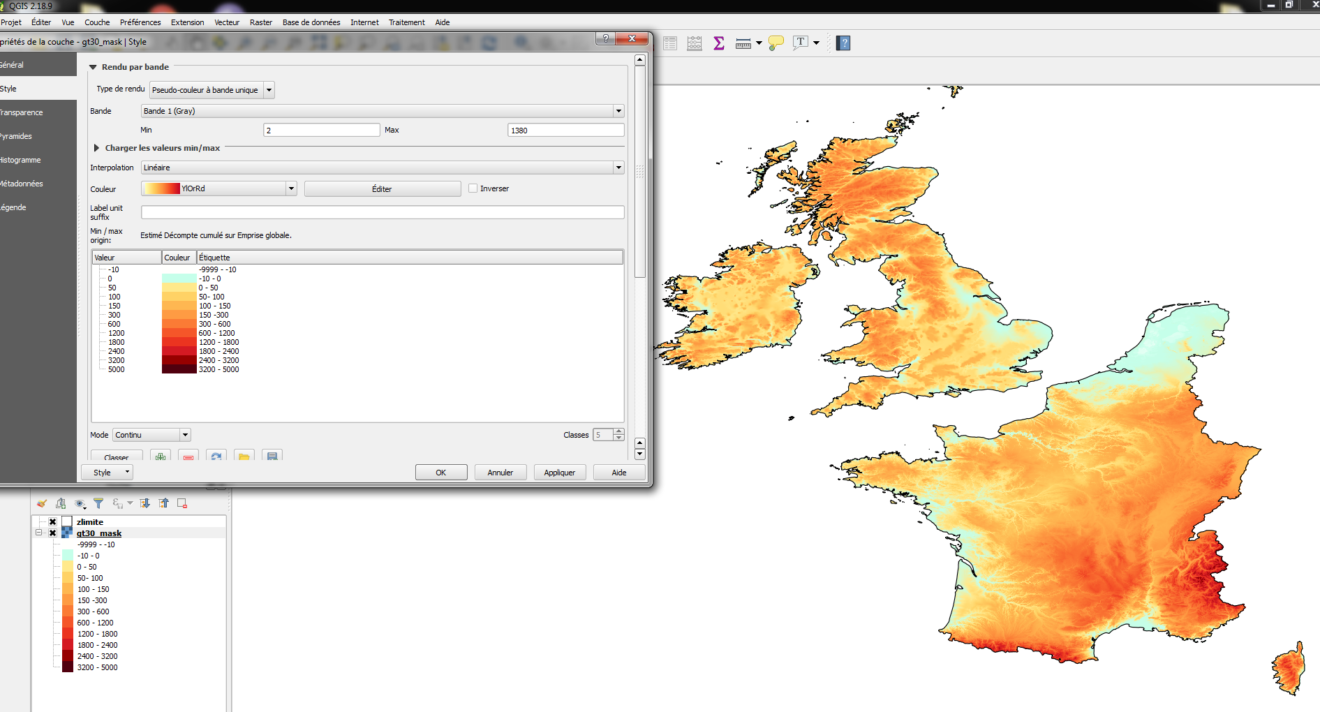Add a new layer group
This screenshot has width=1320, height=712.
pos(60,503)
